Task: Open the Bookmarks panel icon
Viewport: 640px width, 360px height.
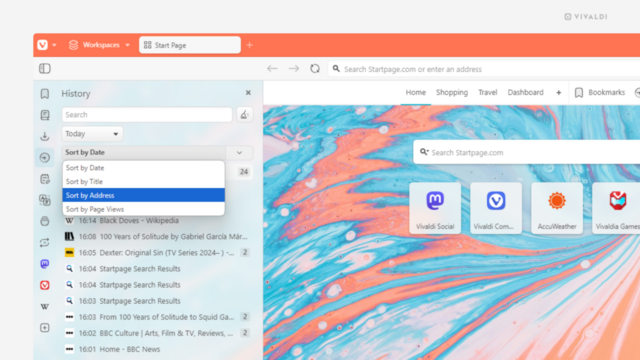Action: [x=45, y=93]
